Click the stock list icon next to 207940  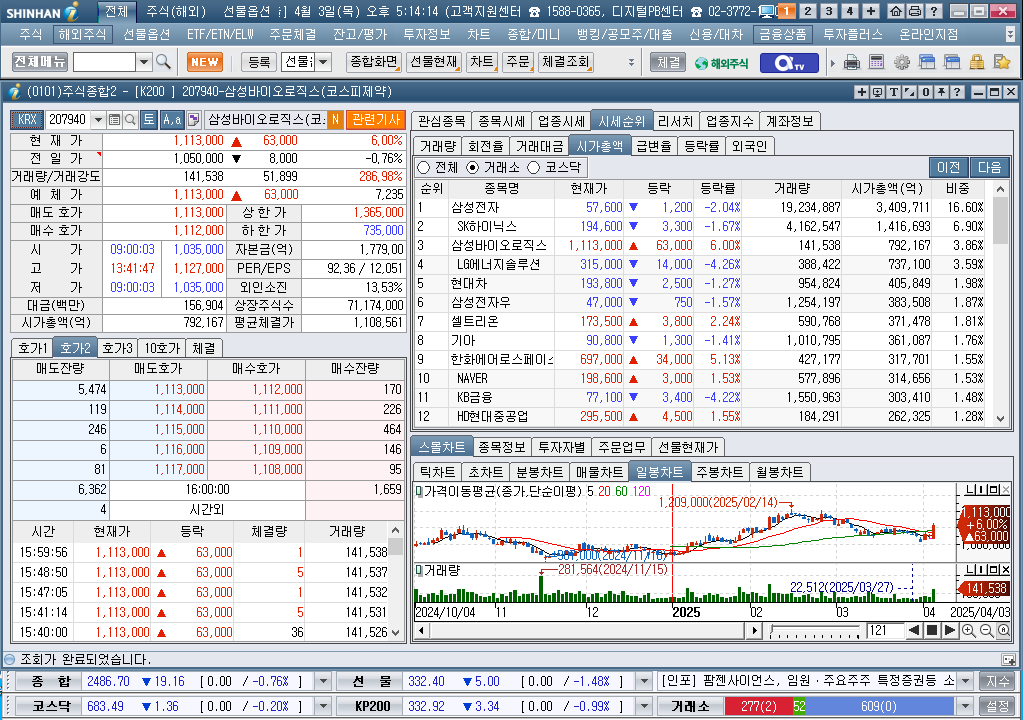[114, 119]
